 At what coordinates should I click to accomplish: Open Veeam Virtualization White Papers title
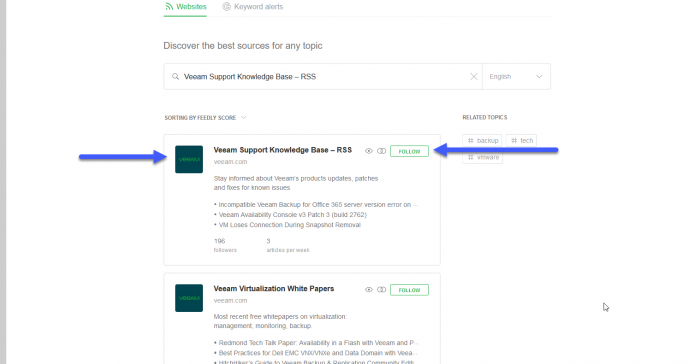point(274,289)
